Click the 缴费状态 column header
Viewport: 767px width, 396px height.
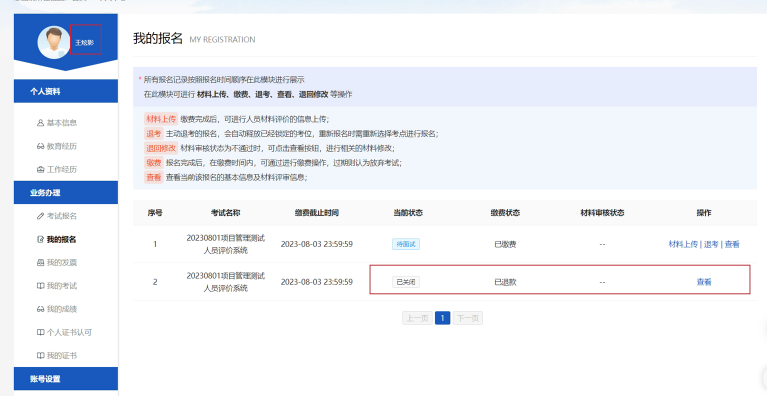point(505,213)
